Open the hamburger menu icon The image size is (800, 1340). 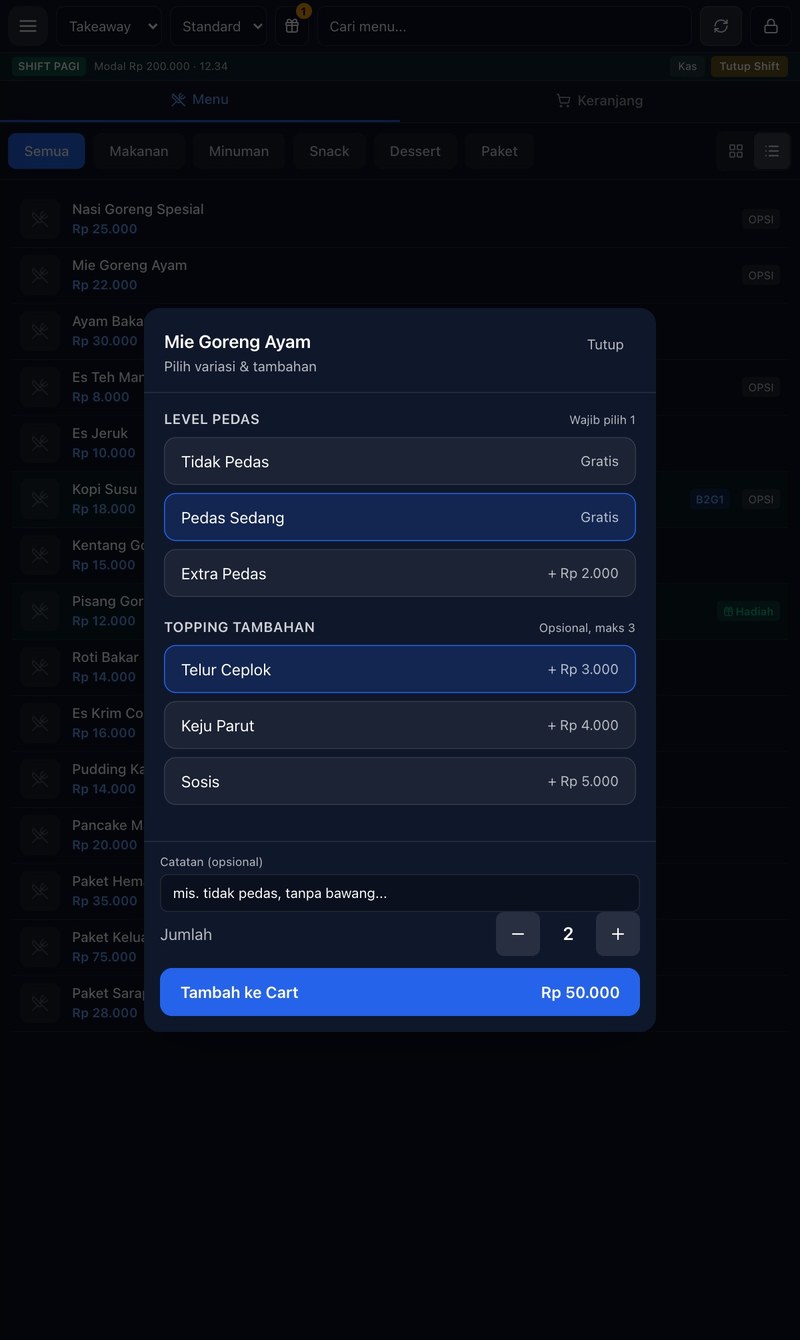(x=28, y=26)
